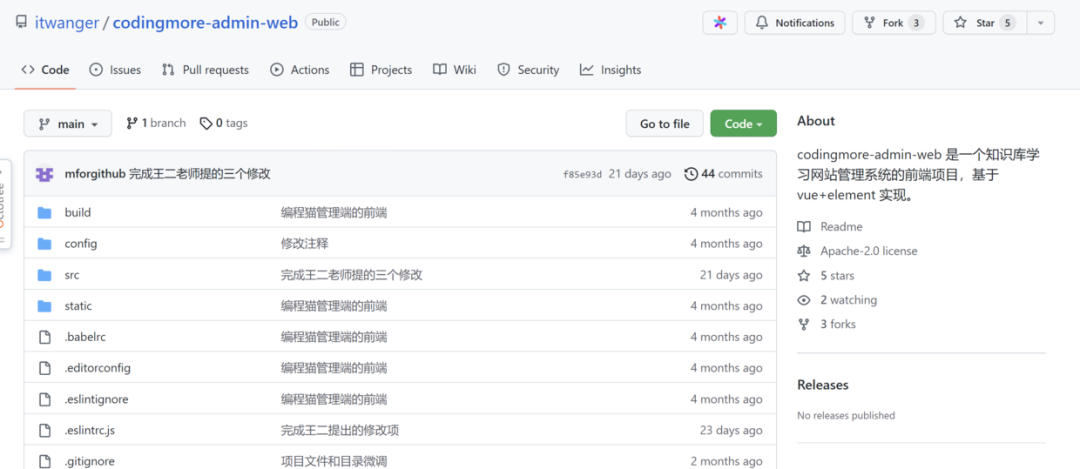Open the Wiki tab
This screenshot has width=1080, height=469.
coord(455,70)
